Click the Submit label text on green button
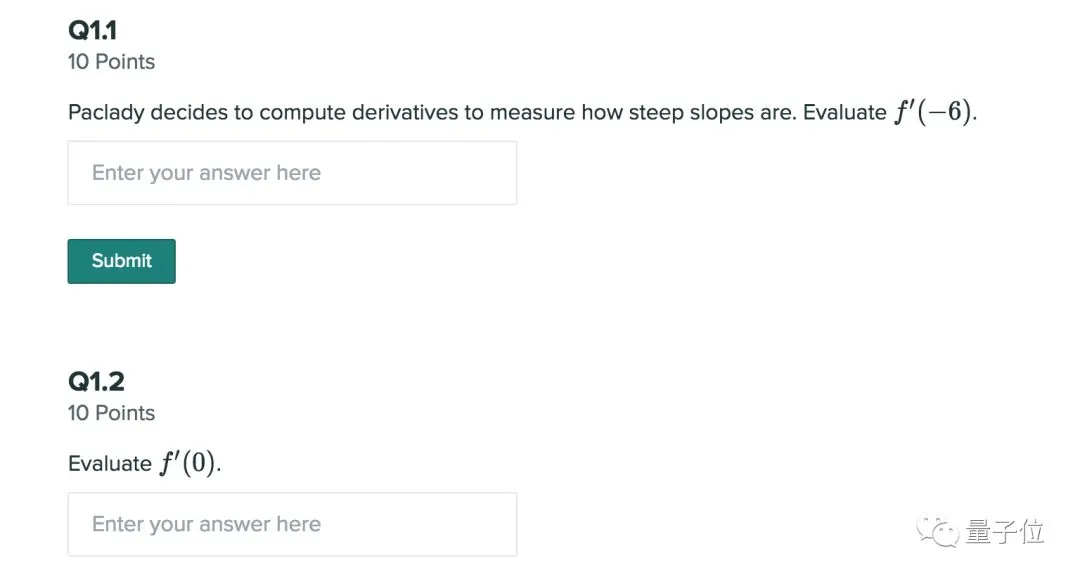The image size is (1080, 579). [121, 261]
